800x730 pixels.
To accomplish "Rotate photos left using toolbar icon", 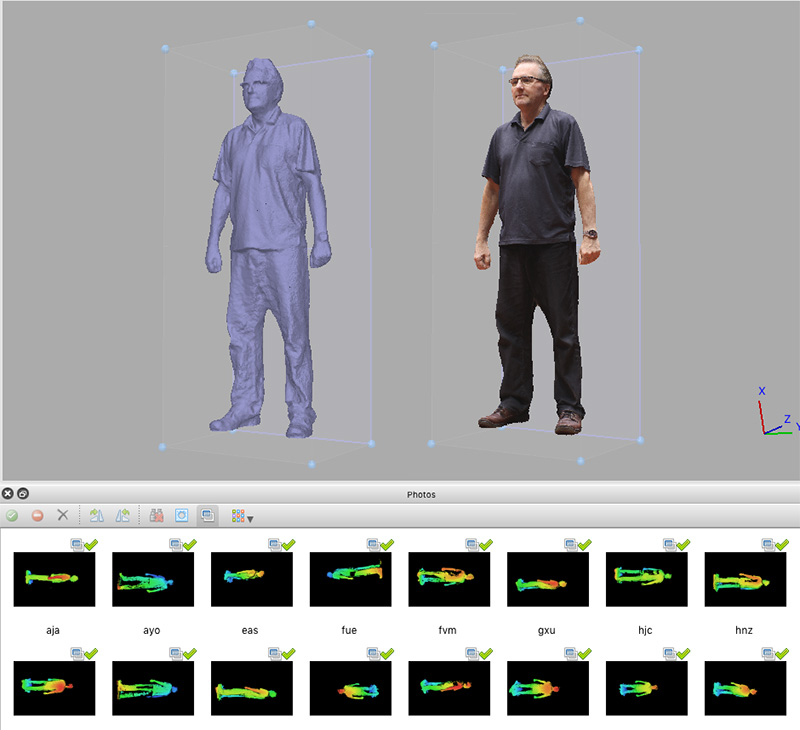I will [x=122, y=515].
